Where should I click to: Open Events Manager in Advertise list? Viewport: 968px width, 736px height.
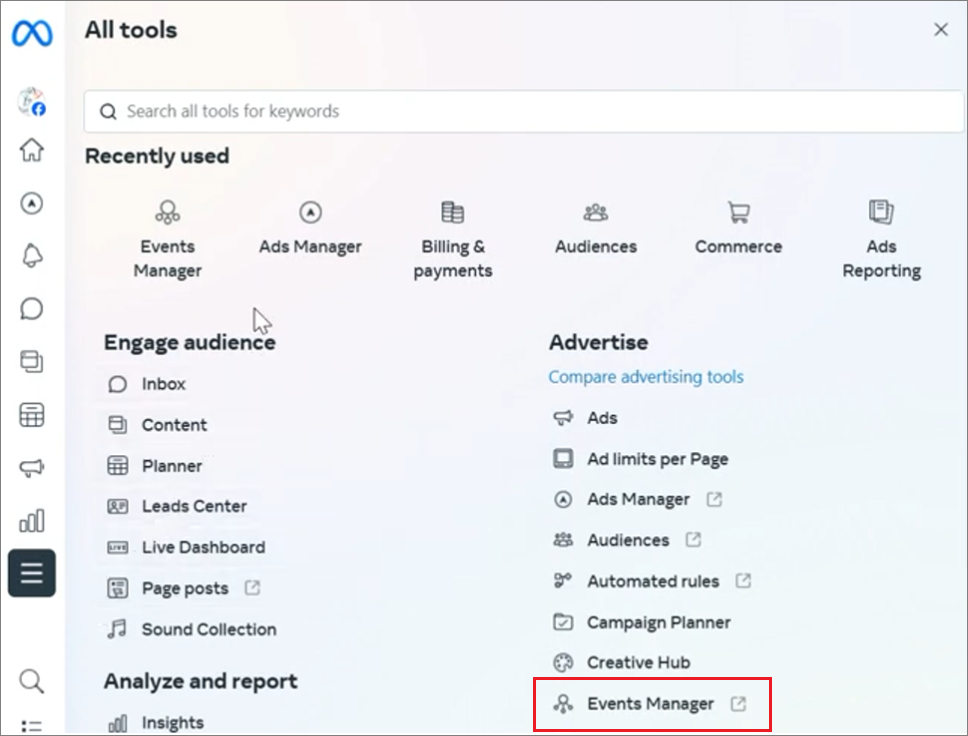[650, 704]
